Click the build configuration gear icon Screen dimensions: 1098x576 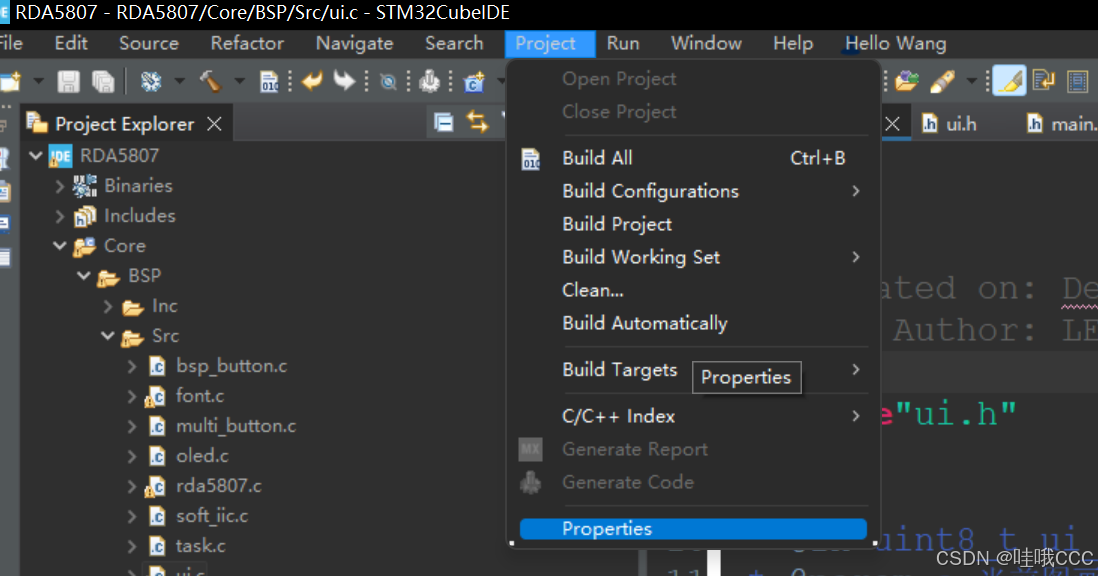(151, 82)
